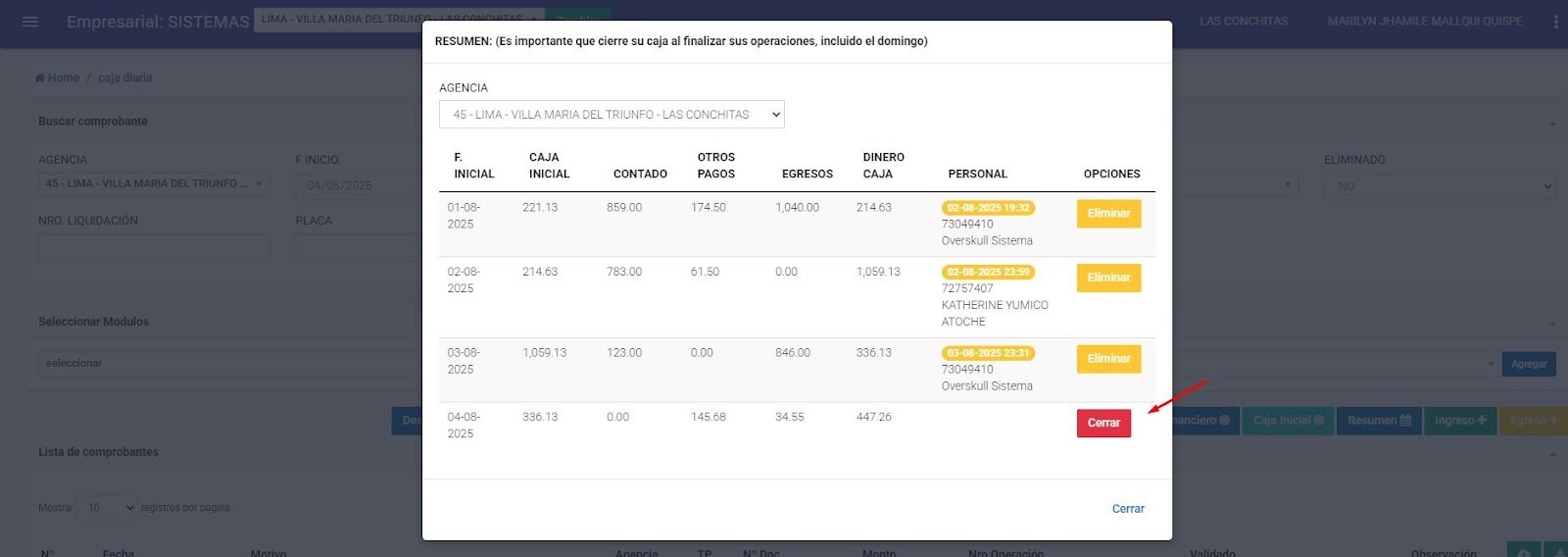Viewport: 1568px width, 557px height.
Task: Click the NRO. LIQUIDACIÓN input field
Action: pyautogui.click(x=154, y=248)
